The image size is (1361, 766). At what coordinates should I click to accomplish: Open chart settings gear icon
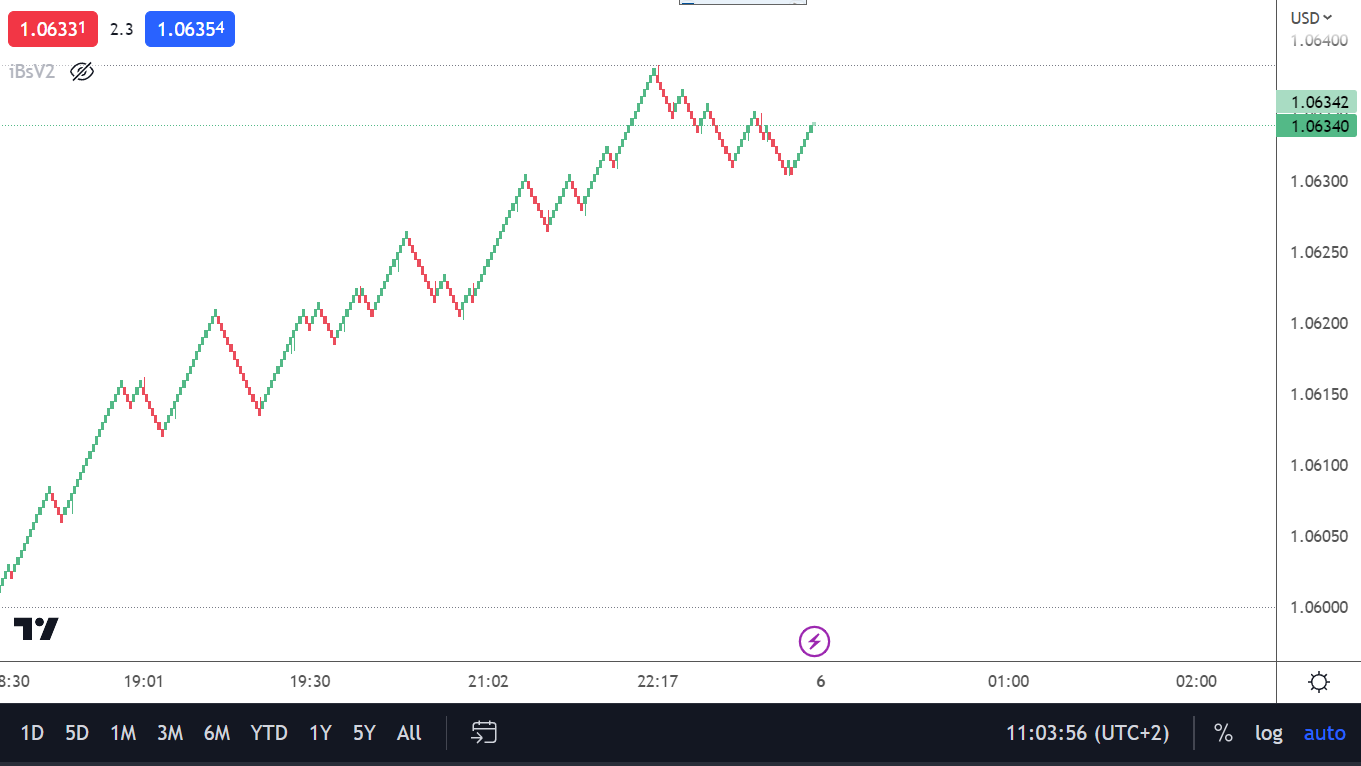click(1318, 683)
